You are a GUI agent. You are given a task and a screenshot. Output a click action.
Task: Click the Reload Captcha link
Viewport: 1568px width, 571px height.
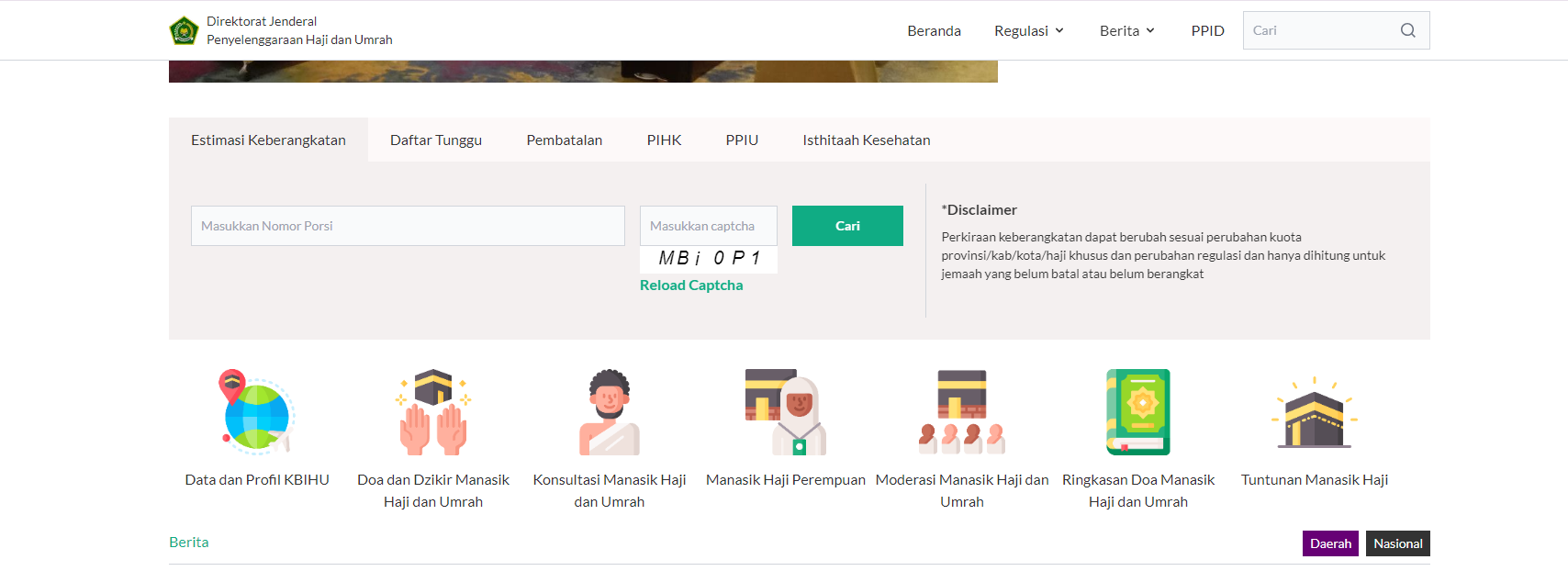(691, 285)
